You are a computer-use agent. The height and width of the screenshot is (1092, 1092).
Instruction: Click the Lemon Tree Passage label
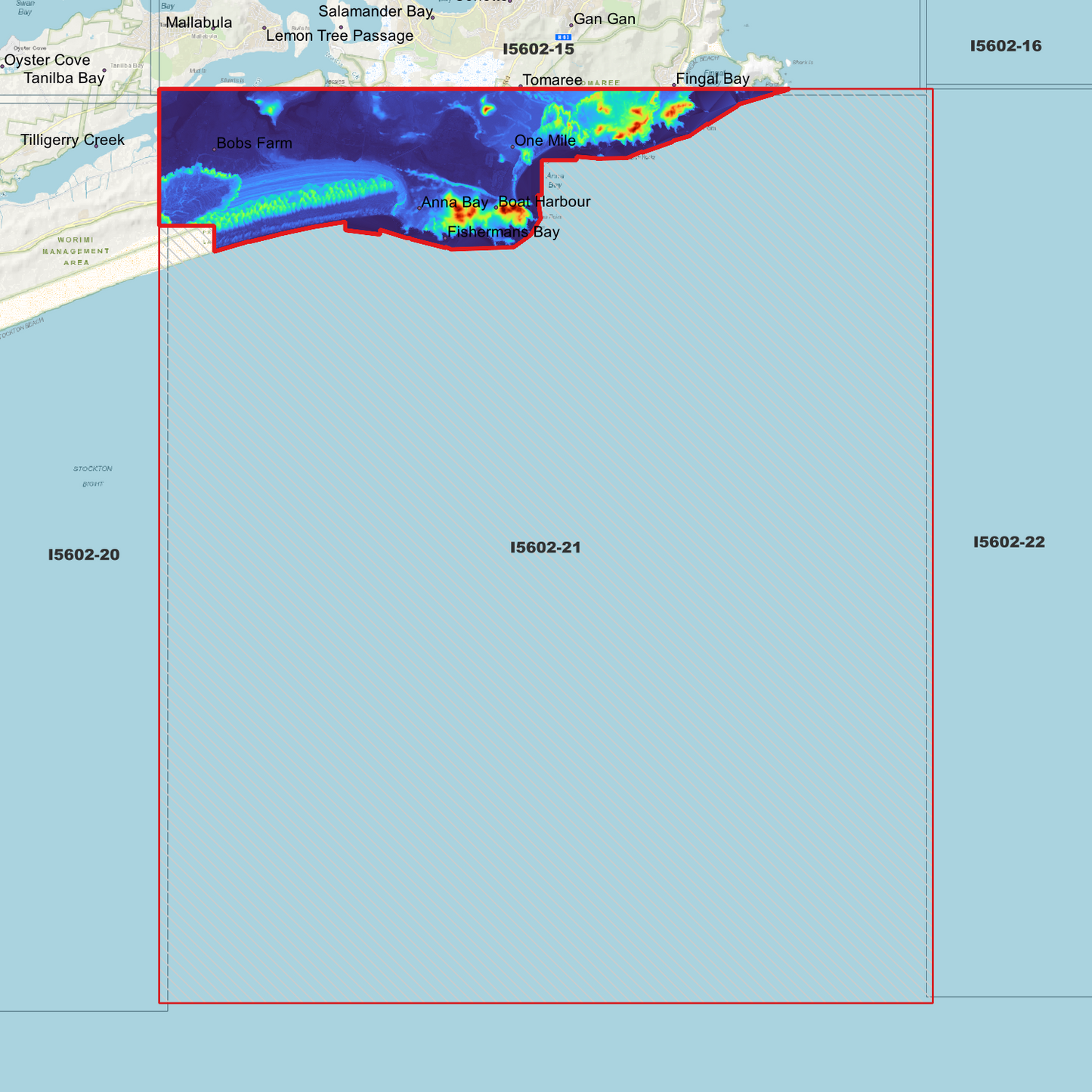[339, 36]
